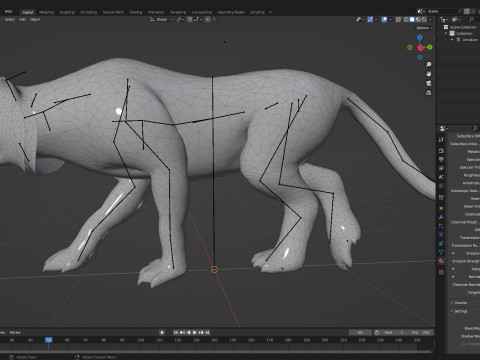Click the play animation button in the timeline
This screenshot has width=480, height=360.
click(x=195, y=332)
